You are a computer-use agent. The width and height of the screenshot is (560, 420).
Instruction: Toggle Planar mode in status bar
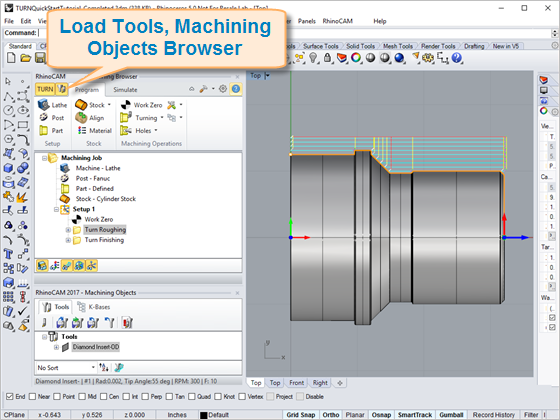coord(355,415)
